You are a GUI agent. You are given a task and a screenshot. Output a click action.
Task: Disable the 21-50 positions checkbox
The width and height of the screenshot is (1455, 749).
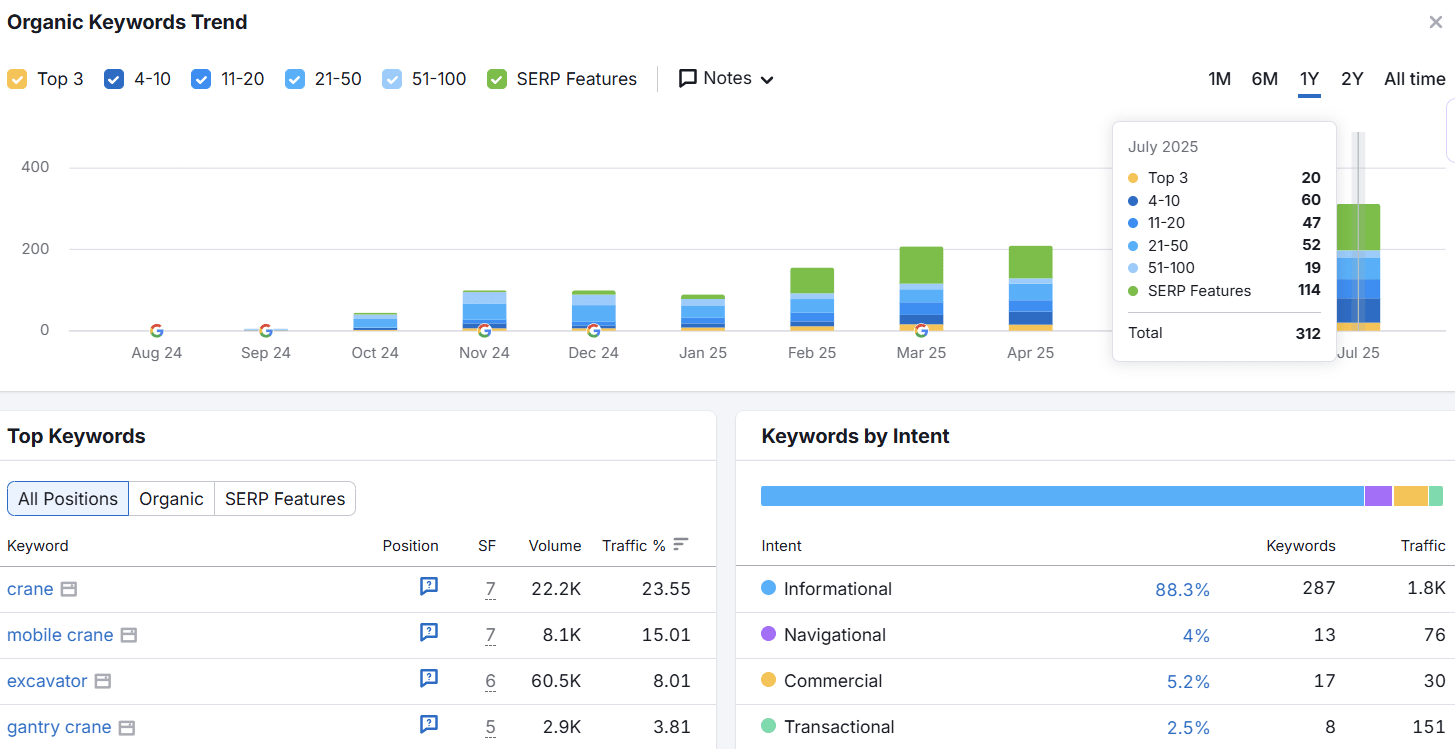point(295,79)
